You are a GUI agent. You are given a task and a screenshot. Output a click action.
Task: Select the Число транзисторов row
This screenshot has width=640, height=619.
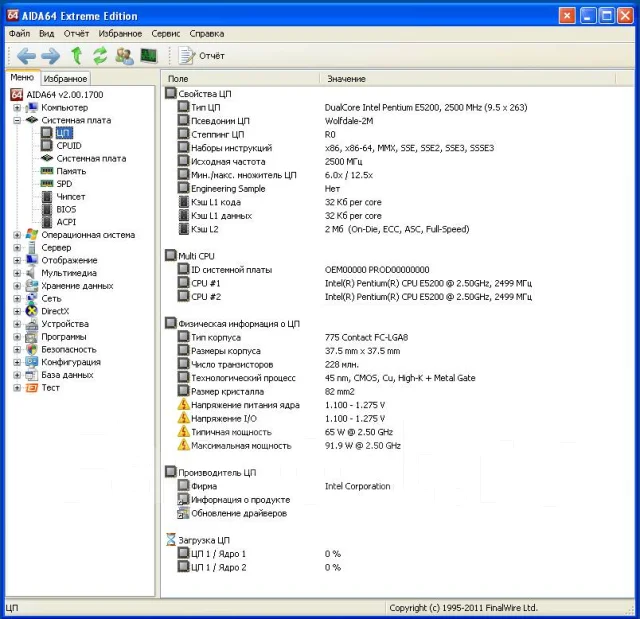pyautogui.click(x=269, y=364)
